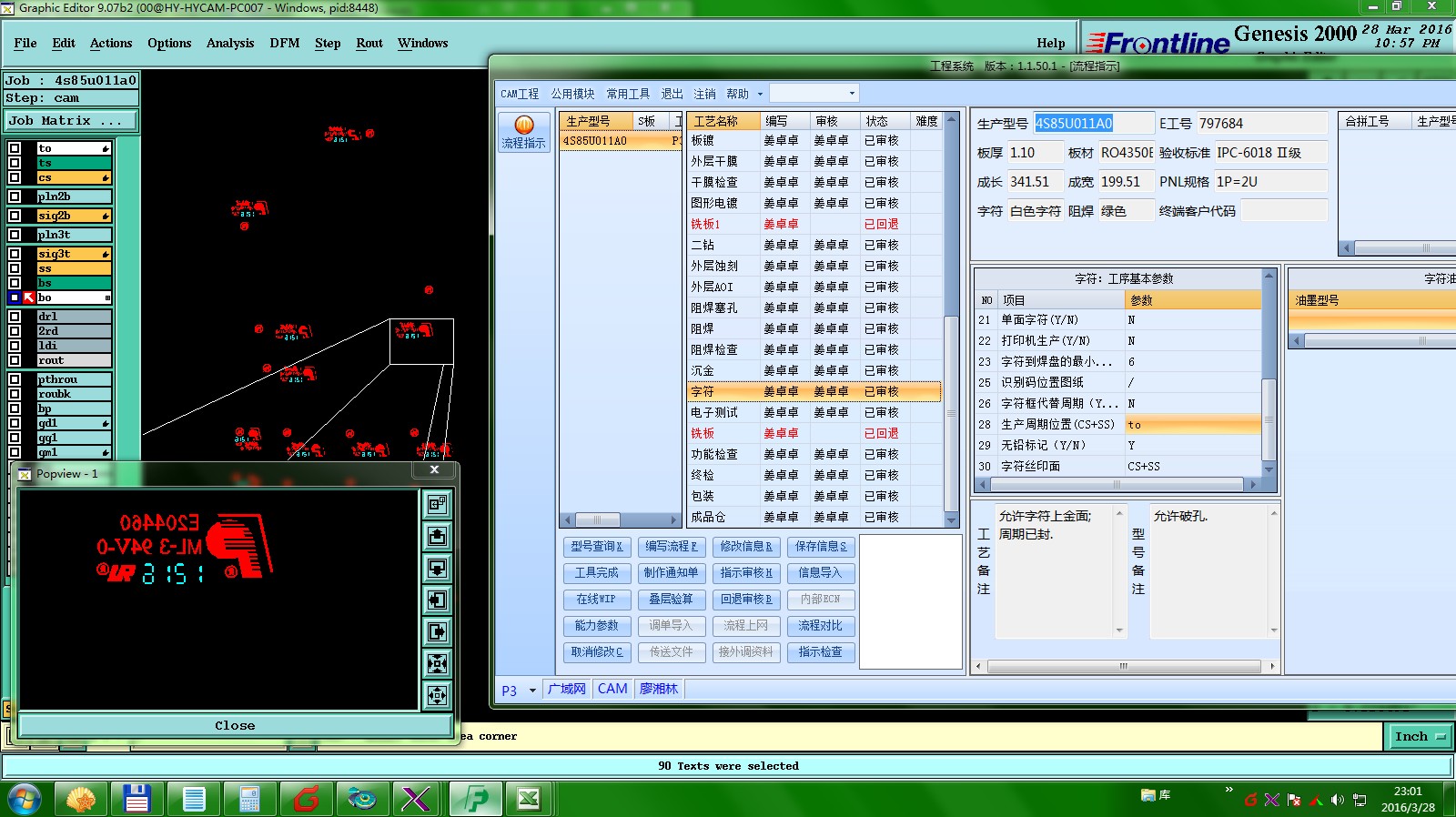This screenshot has width=1456, height=817.
Task: Click the 指示检查 button
Action: point(820,652)
